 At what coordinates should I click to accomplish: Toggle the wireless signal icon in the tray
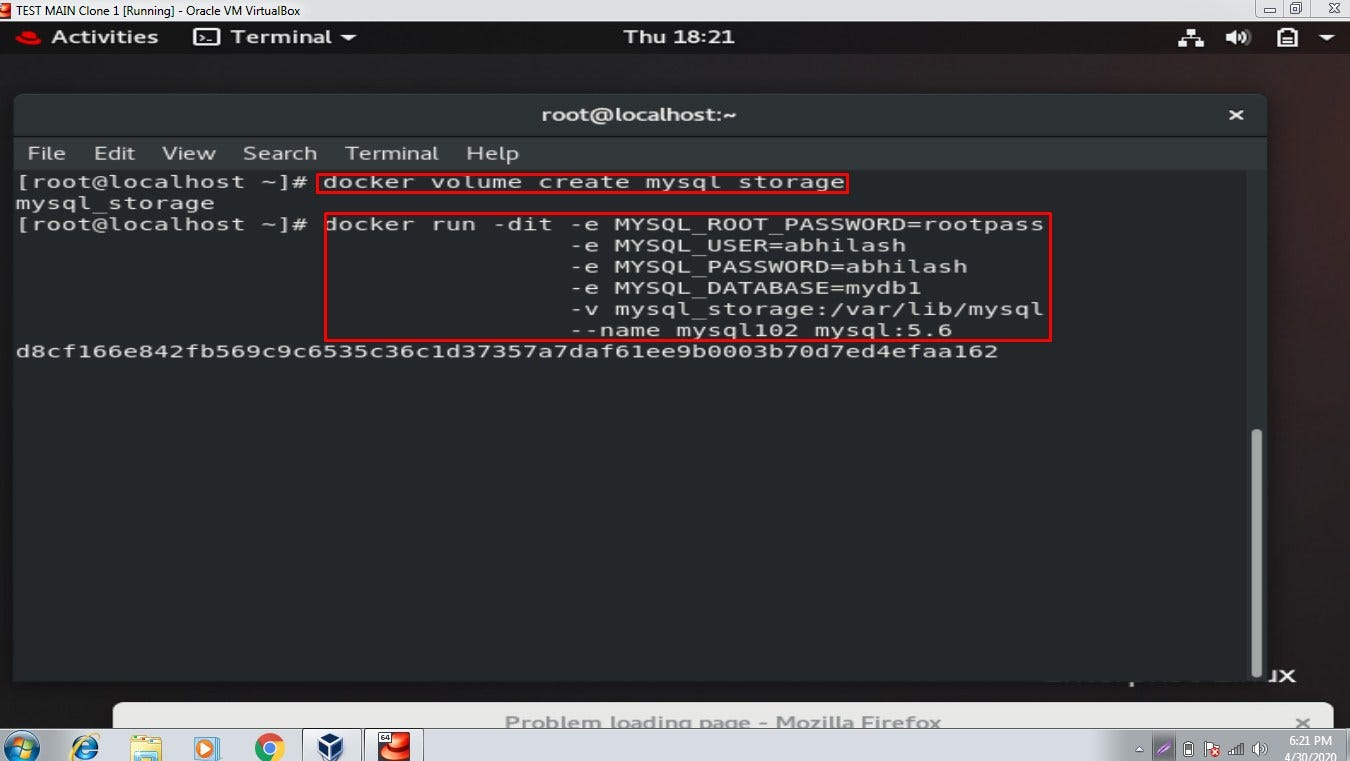[x=1235, y=748]
